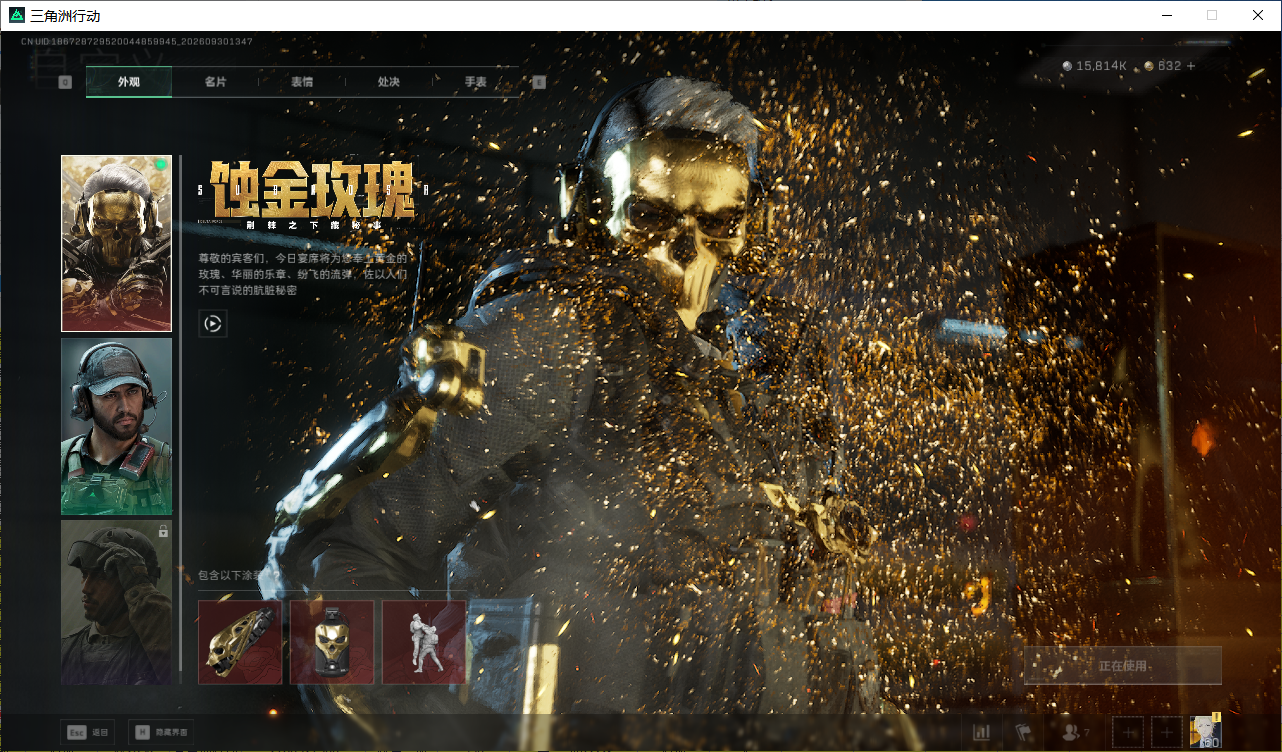Viewport: 1282px width, 752px height.
Task: Select the gold skull skin thumbnail
Action: point(117,243)
